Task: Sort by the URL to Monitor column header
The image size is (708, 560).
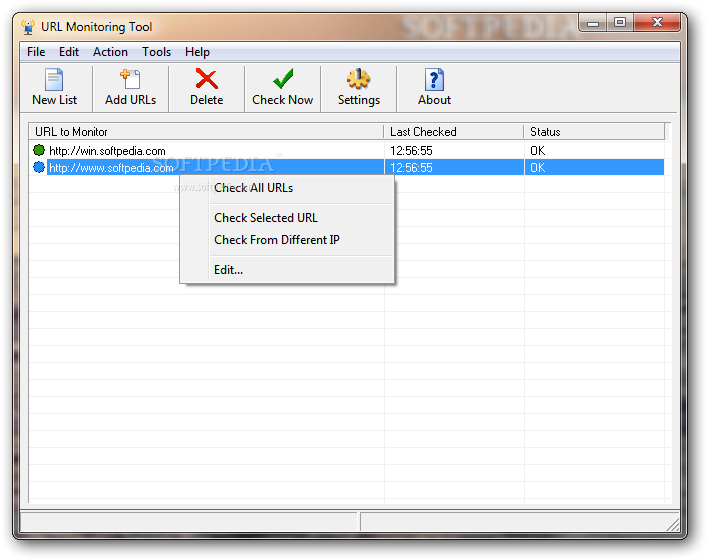Action: click(206, 132)
